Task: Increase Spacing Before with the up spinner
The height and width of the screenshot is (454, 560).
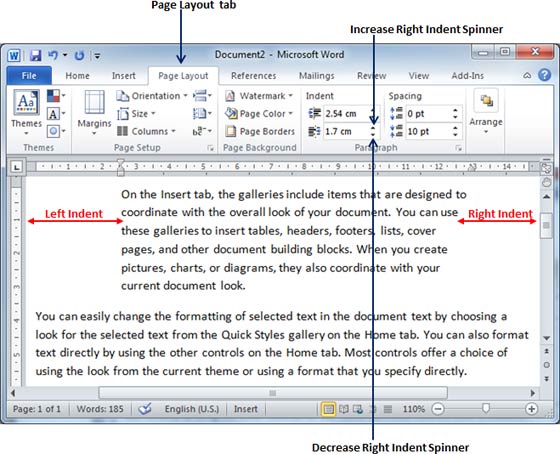Action: [455, 110]
